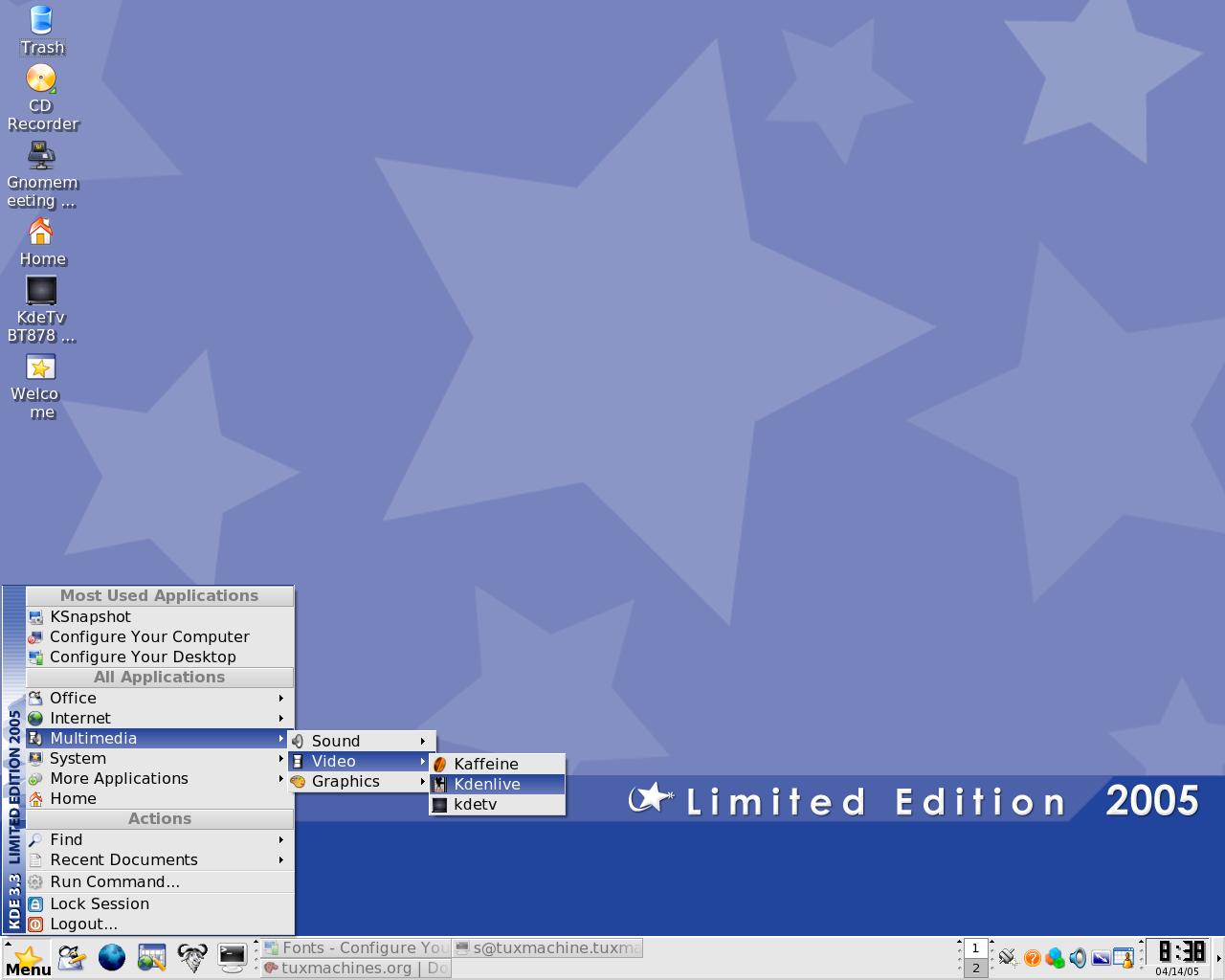Image resolution: width=1225 pixels, height=980 pixels.
Task: Click the red Logout icon in the menu
Action: point(35,924)
